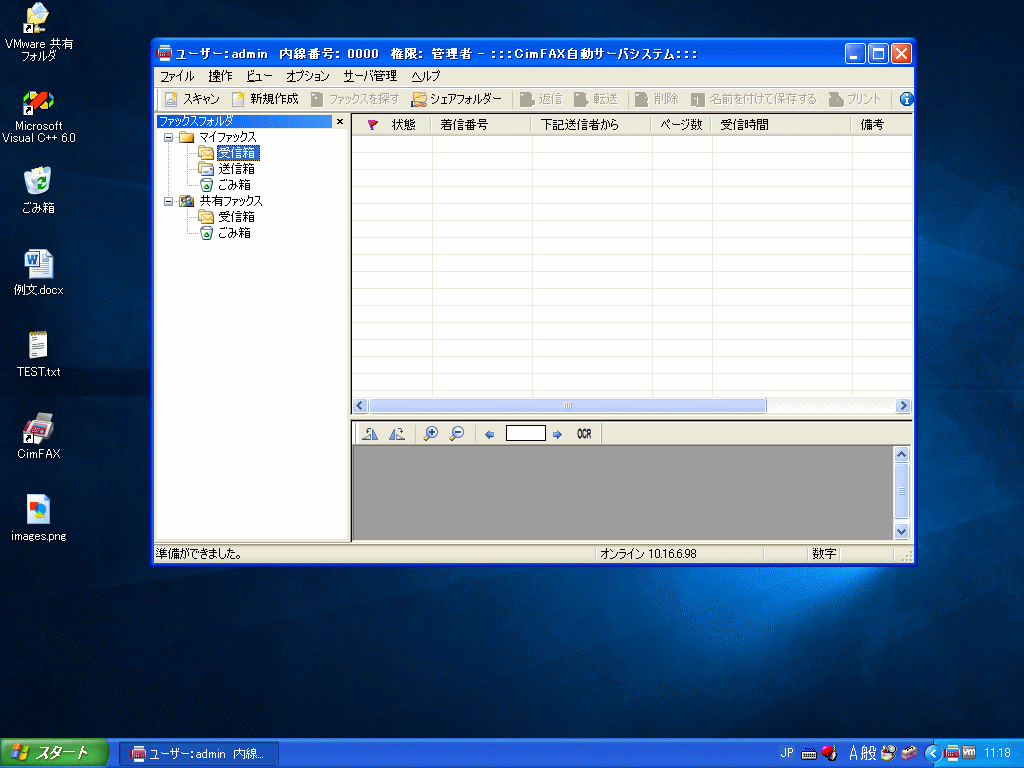Click 名前を付けて保存する save-as button

[x=754, y=99]
